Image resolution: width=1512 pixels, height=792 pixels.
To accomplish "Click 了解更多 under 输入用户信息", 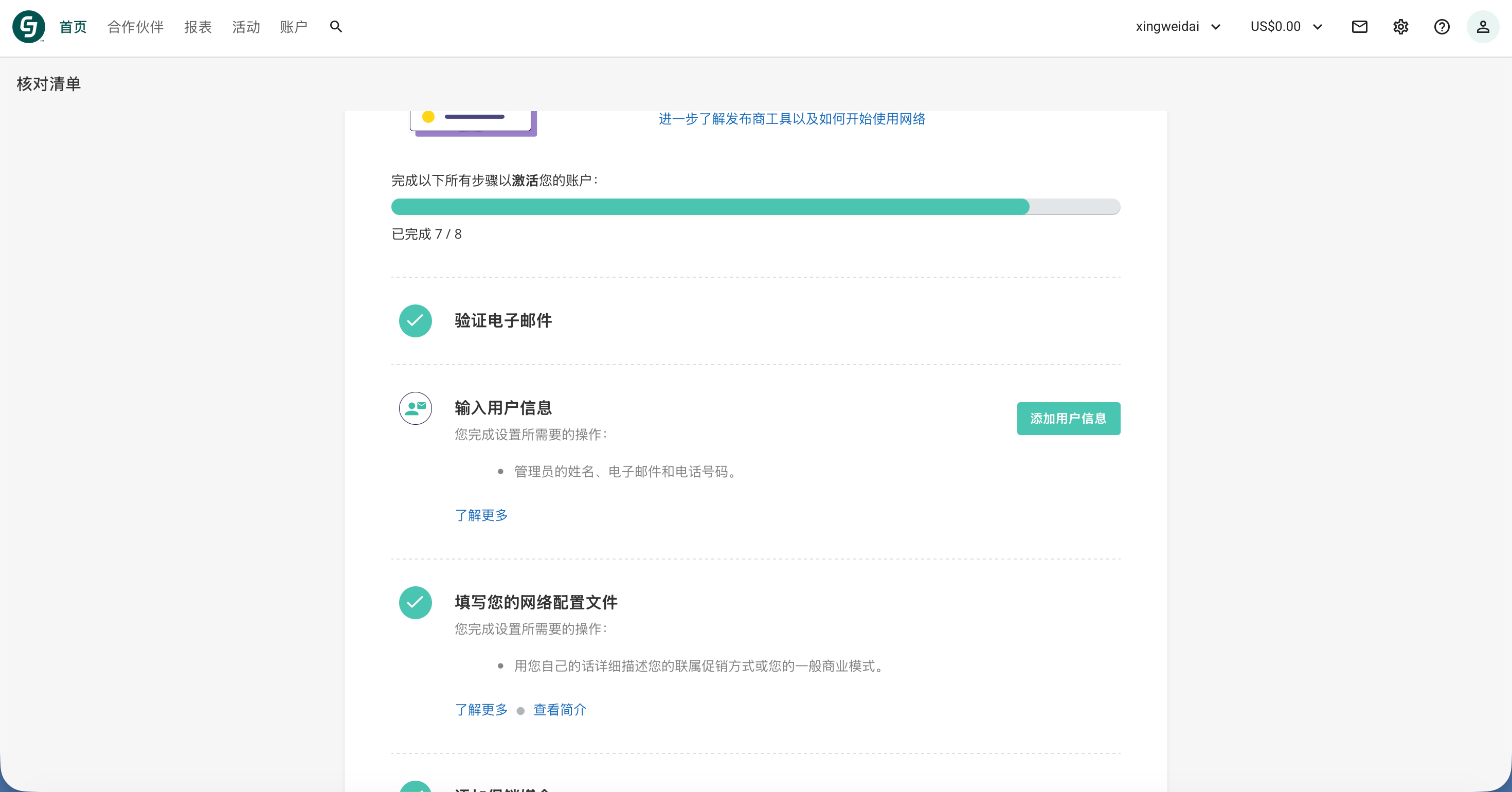I will [x=481, y=515].
